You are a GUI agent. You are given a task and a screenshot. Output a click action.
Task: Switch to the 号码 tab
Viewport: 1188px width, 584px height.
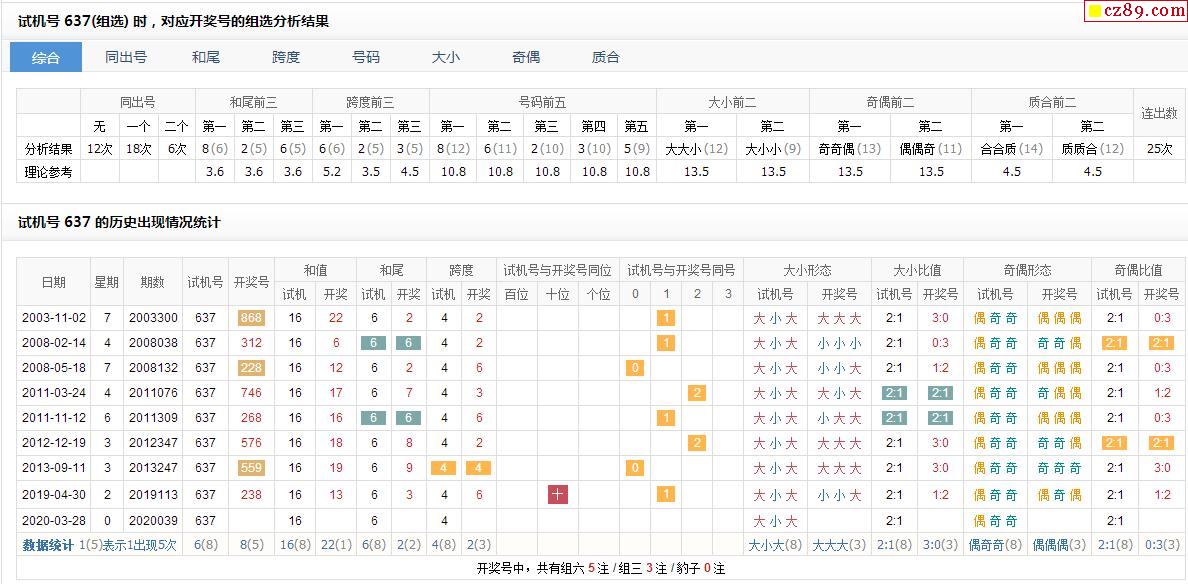(366, 57)
